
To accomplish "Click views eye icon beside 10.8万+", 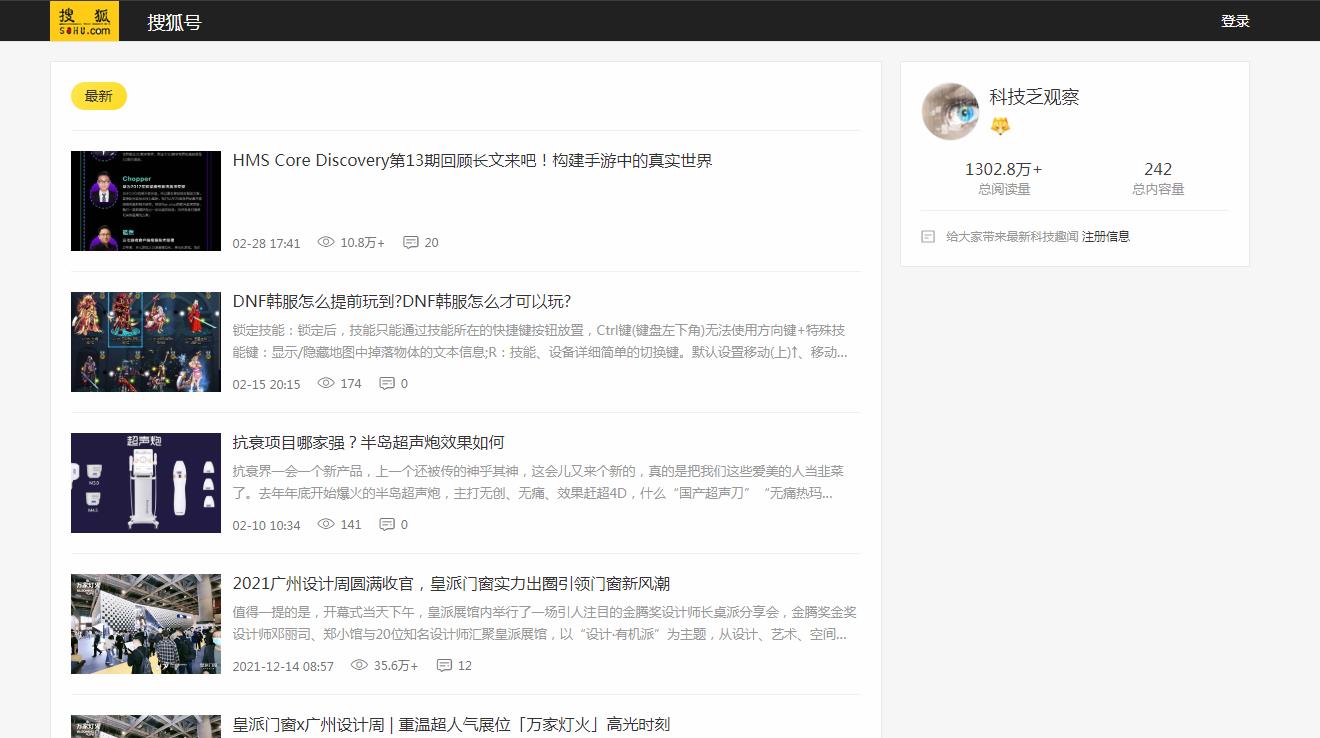I will [326, 242].
